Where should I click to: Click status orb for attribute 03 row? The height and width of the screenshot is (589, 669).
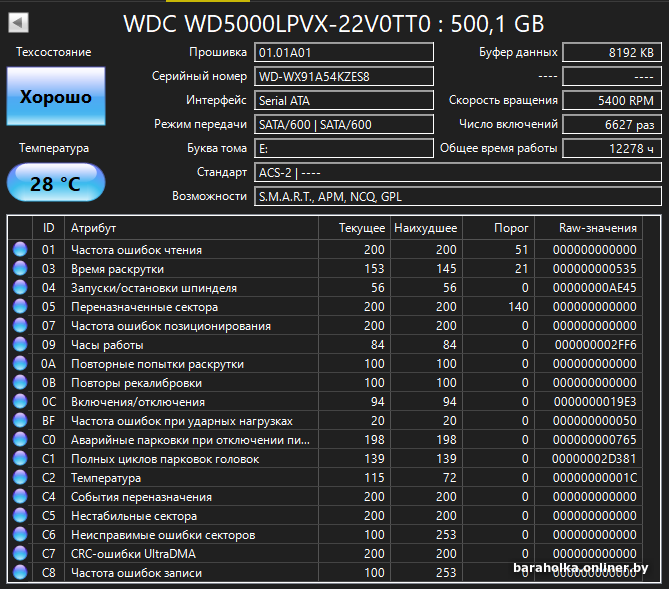20,268
